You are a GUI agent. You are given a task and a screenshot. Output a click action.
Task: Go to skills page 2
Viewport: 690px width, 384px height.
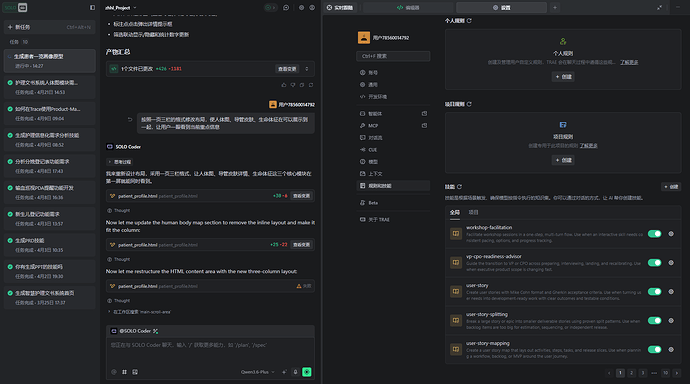click(x=631, y=373)
